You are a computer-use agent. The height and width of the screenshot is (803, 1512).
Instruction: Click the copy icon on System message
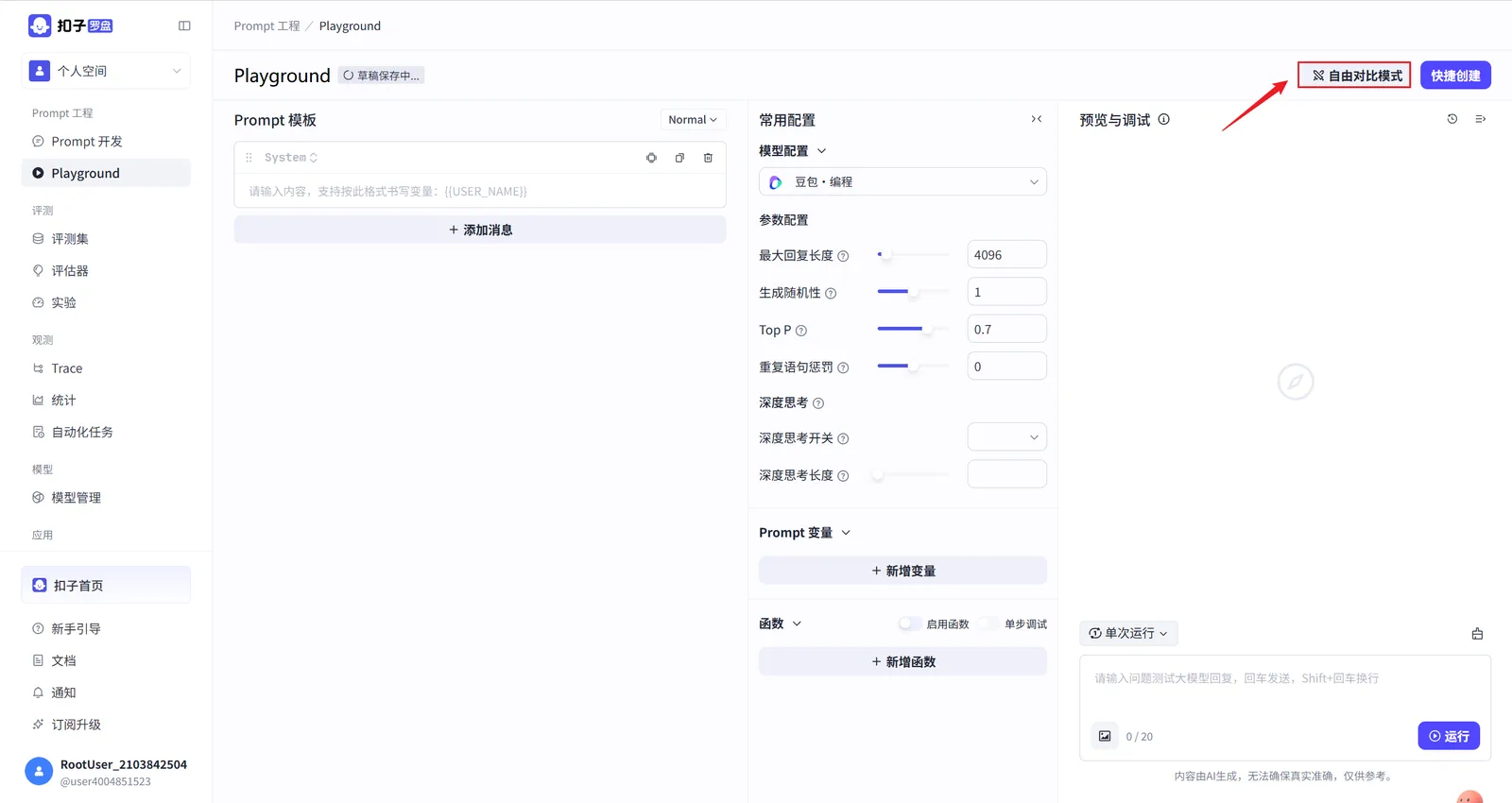coord(679,158)
